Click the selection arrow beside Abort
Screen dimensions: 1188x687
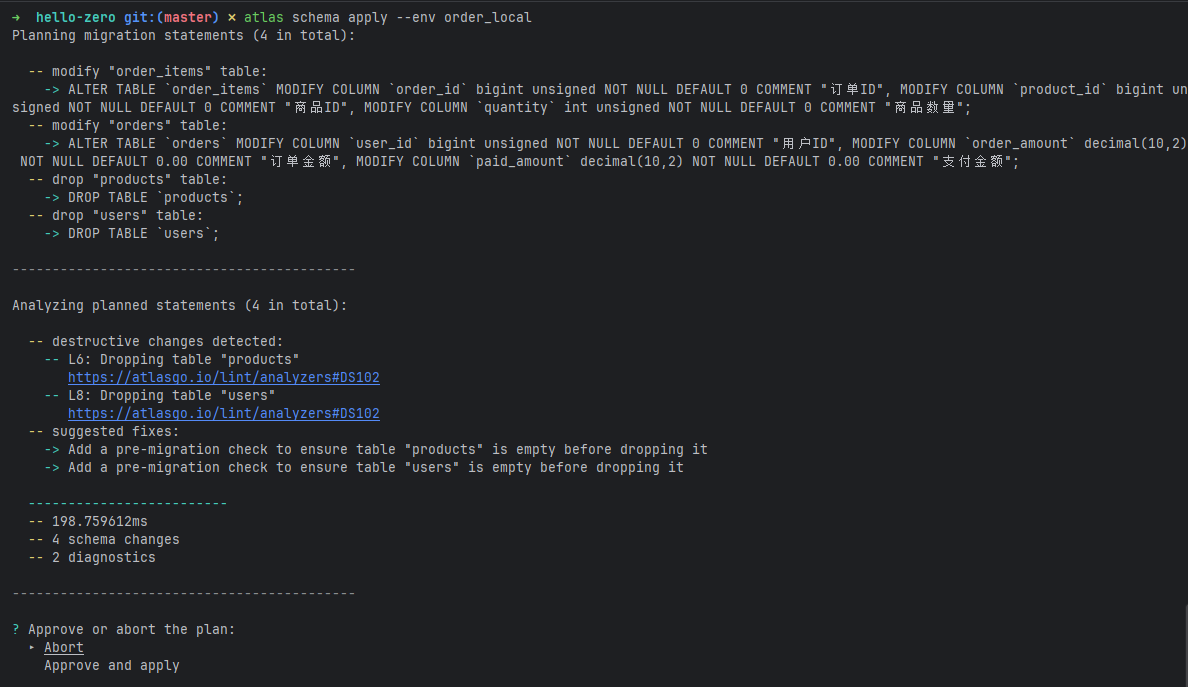coord(32,648)
